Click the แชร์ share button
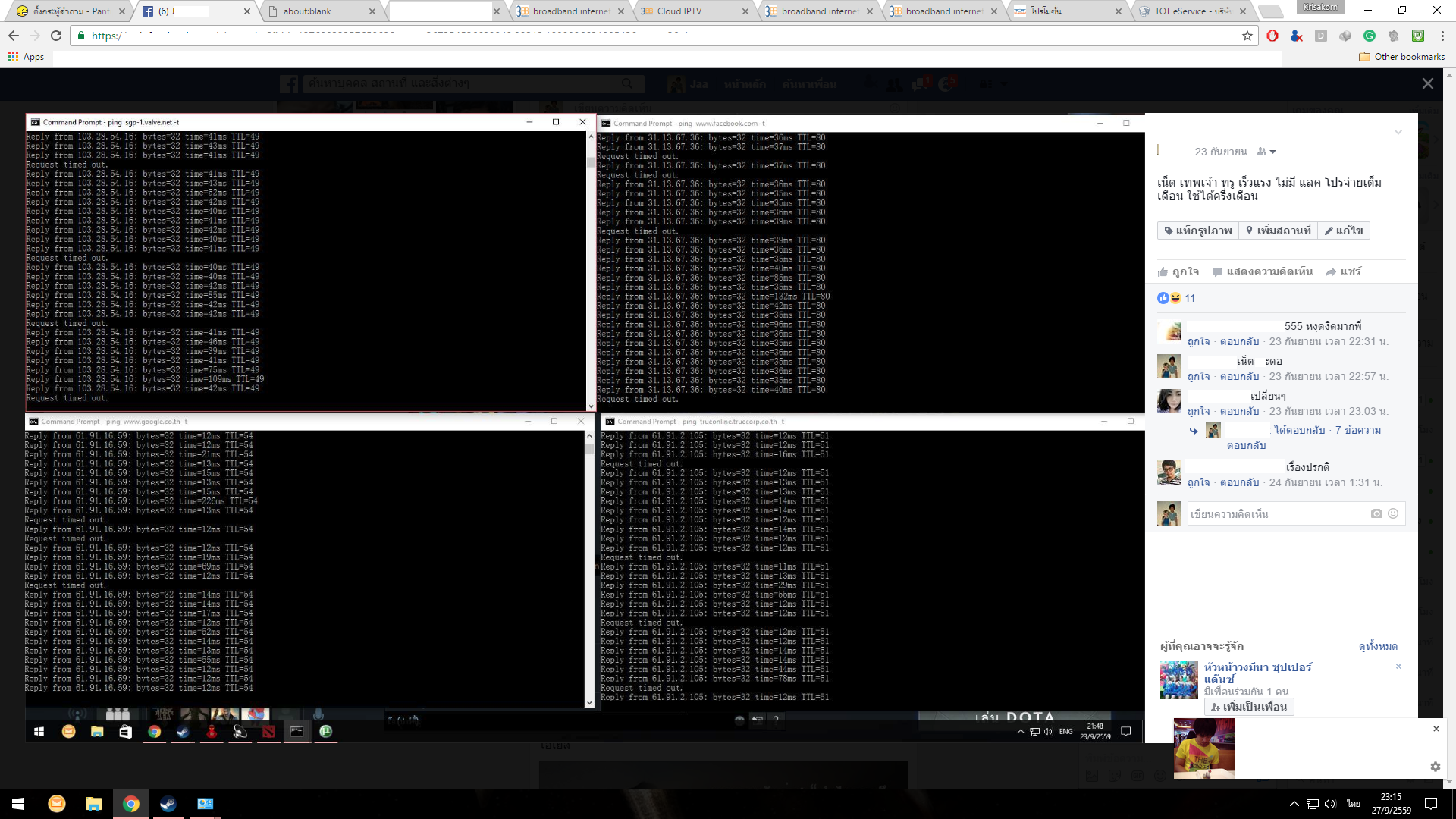1456x819 pixels. point(1343,271)
